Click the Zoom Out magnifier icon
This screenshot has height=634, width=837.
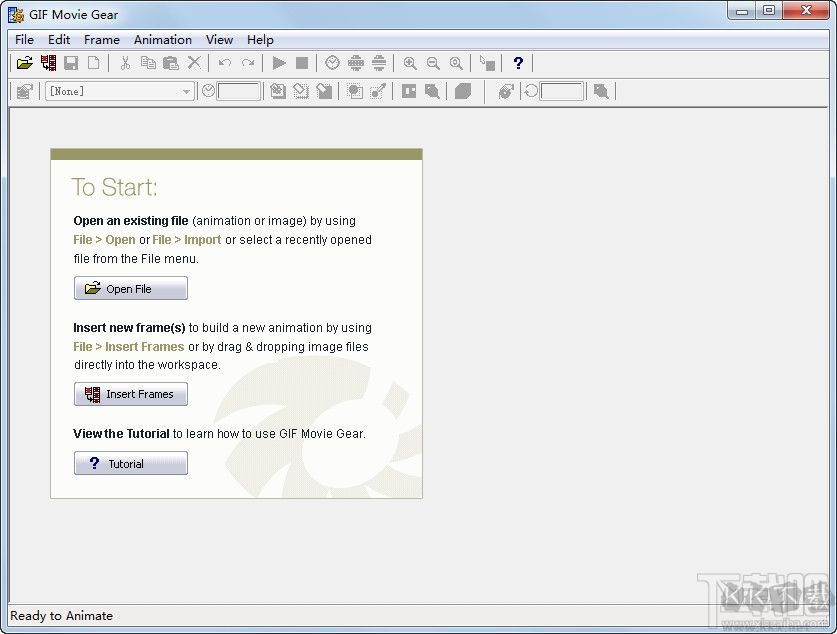(x=433, y=63)
